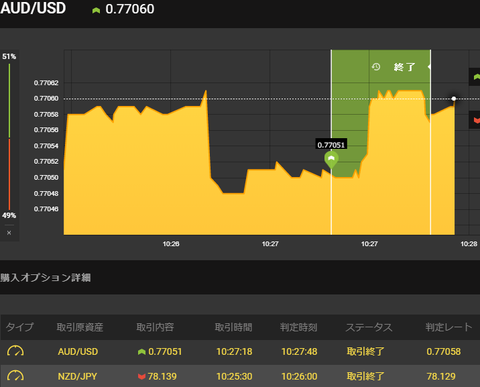Click the AUD/USD chart title

click(33, 8)
